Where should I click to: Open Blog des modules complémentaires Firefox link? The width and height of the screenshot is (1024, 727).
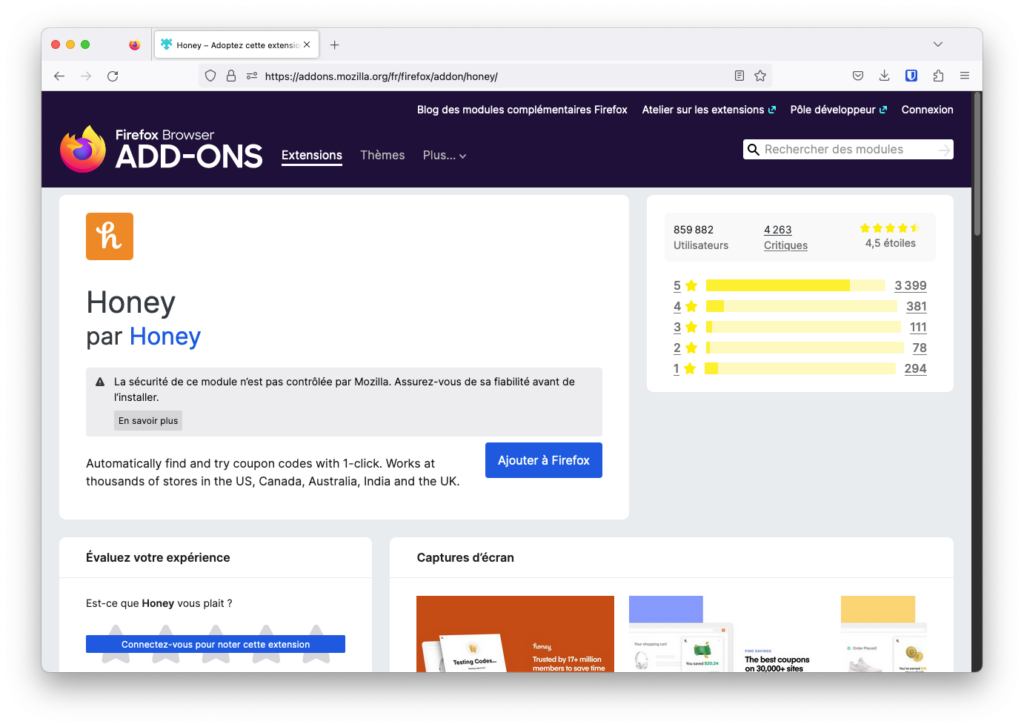coord(522,110)
